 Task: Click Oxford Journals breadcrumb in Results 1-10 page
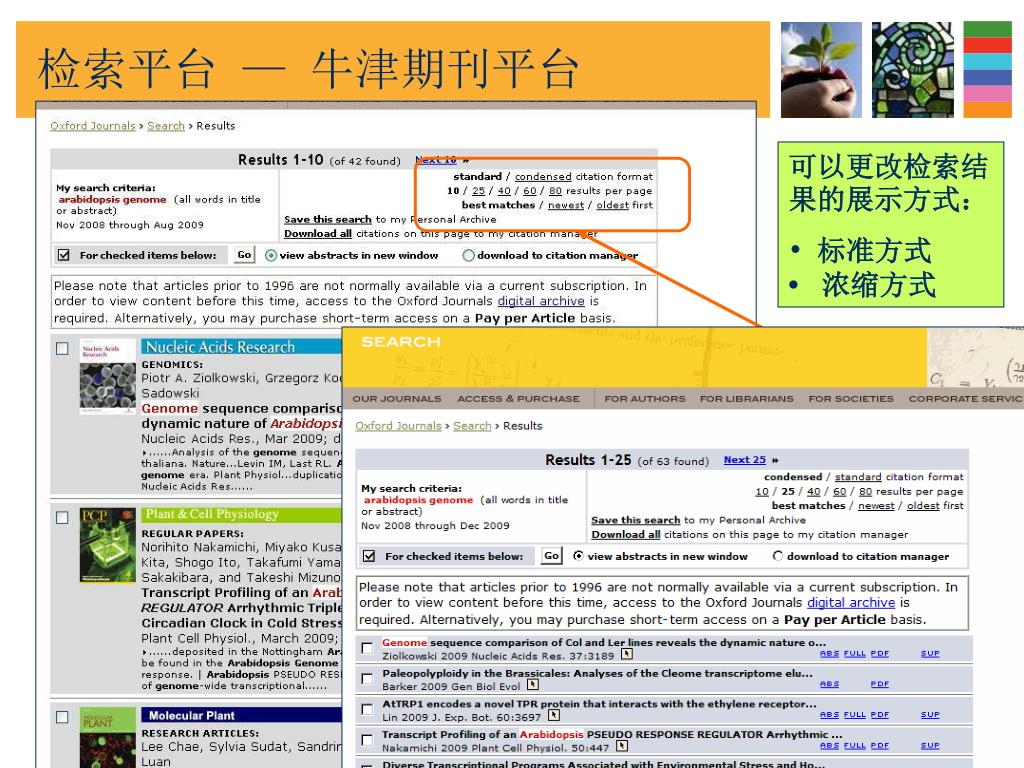(93, 125)
